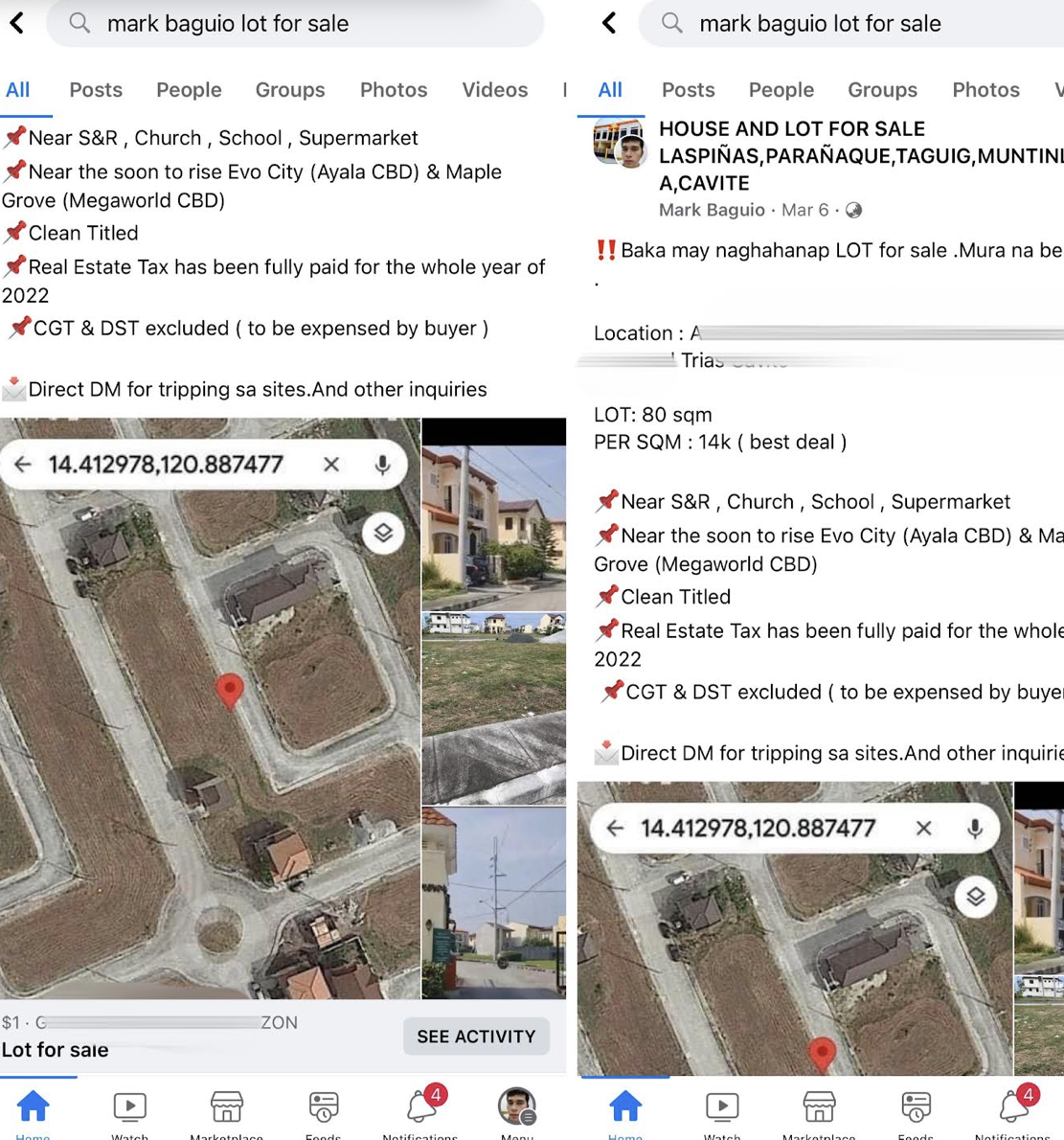
Task: Click the red location pin in left map
Action: 230,691
